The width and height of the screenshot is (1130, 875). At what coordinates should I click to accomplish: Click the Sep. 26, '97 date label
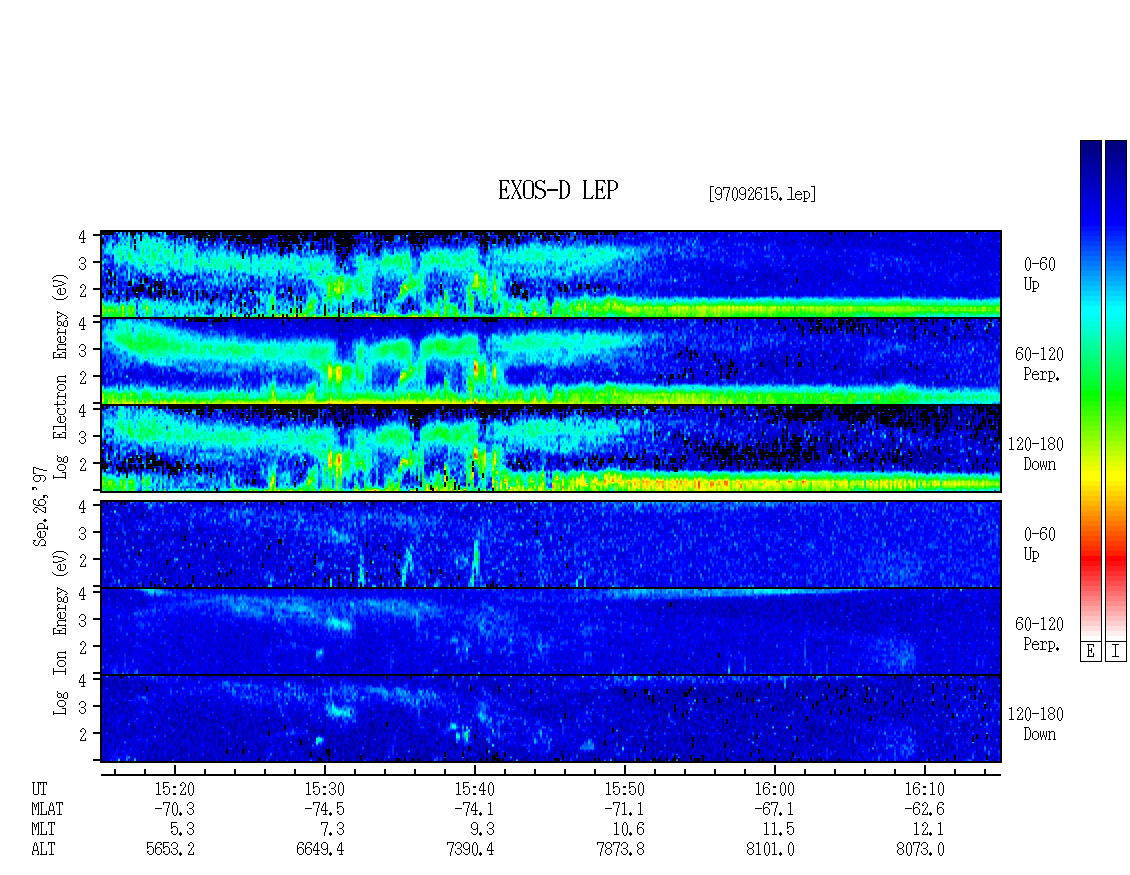click(x=40, y=506)
